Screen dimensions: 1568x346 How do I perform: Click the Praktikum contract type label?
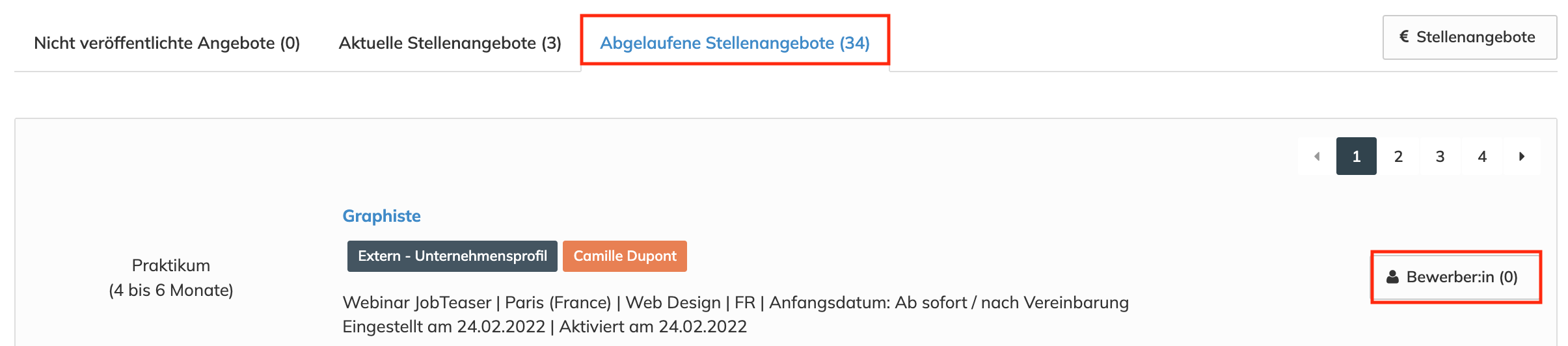point(171,265)
